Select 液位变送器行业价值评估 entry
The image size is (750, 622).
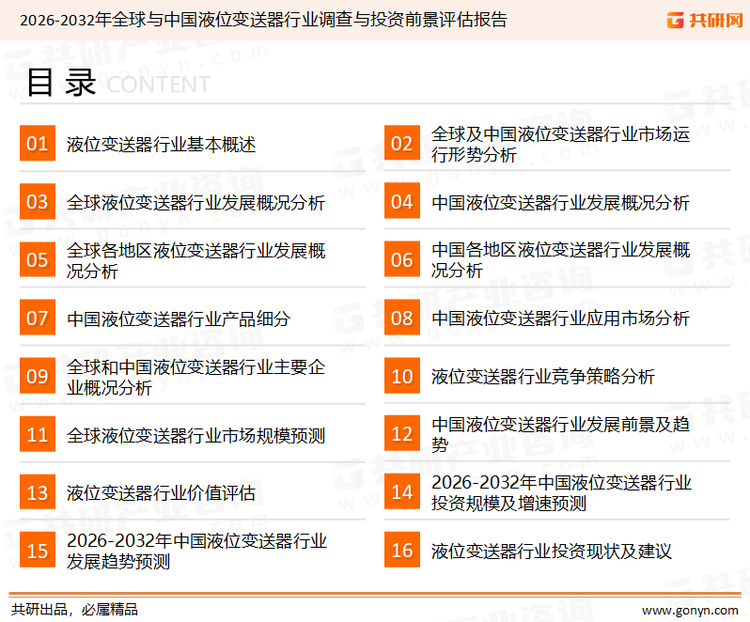(x=161, y=493)
